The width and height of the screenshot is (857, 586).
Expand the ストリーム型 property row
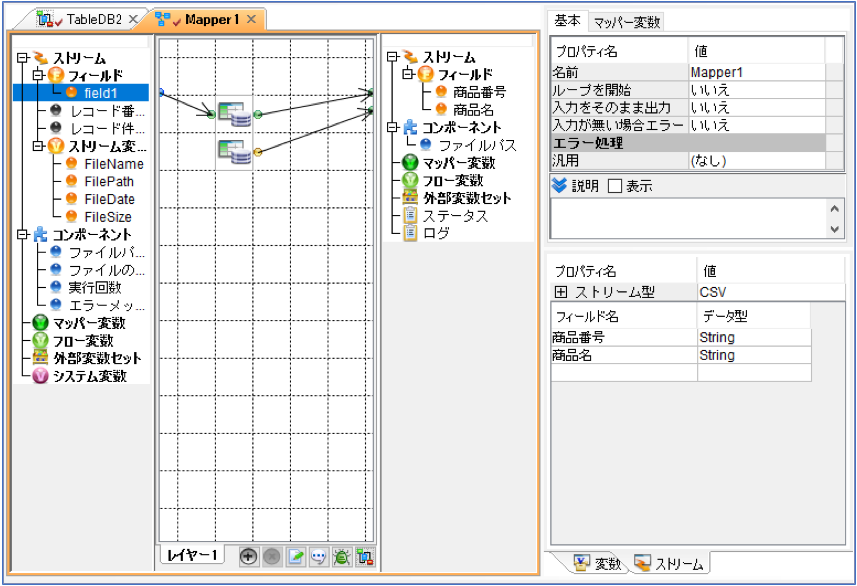[561, 292]
